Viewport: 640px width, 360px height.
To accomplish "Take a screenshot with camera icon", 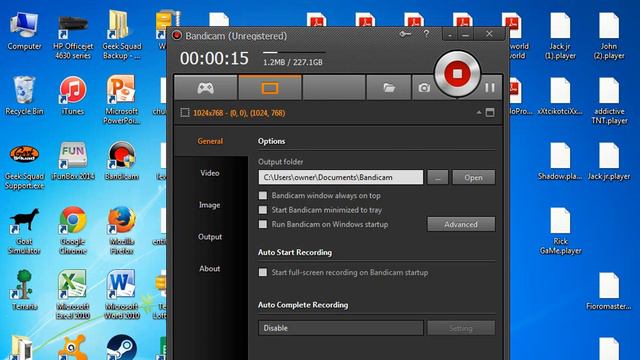I will pyautogui.click(x=424, y=87).
